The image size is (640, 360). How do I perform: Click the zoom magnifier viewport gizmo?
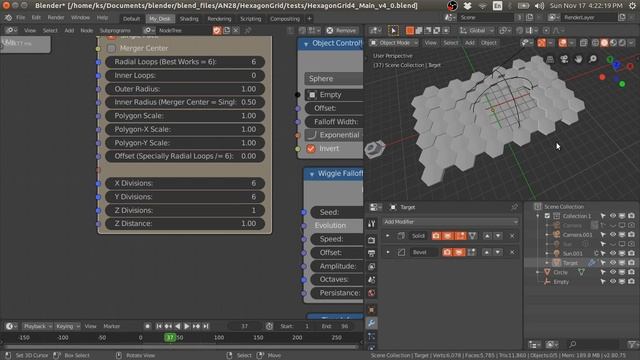592,59
